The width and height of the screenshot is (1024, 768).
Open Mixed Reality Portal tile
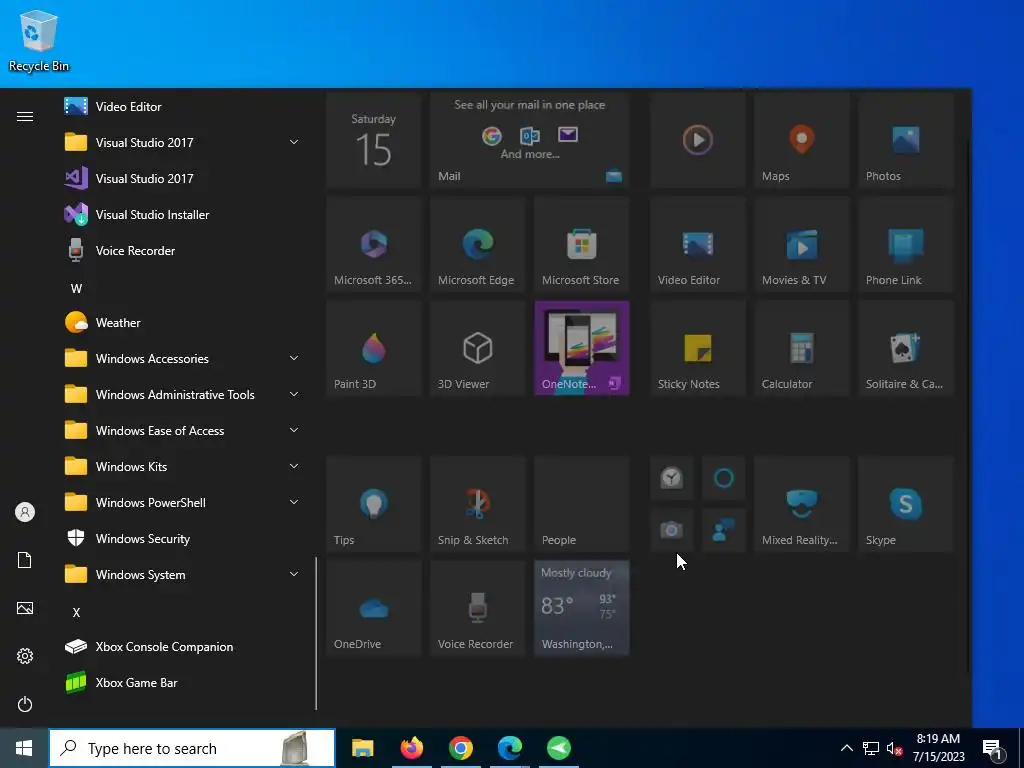tap(801, 504)
